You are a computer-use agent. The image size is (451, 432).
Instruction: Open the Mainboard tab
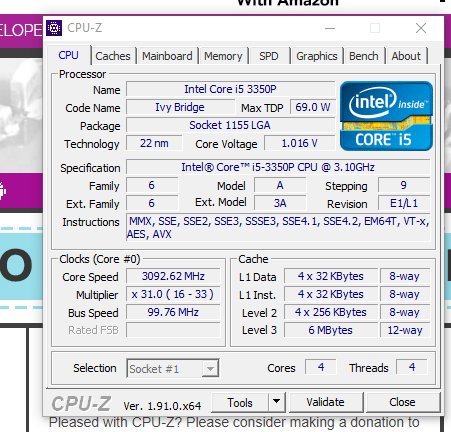click(x=167, y=56)
